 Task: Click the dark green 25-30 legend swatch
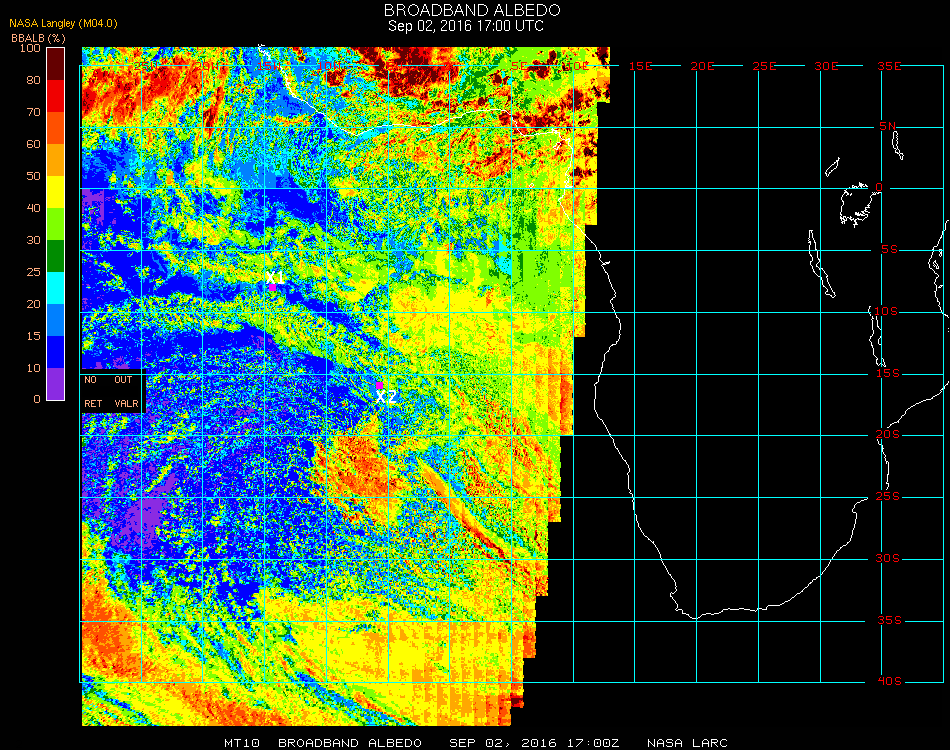55,256
